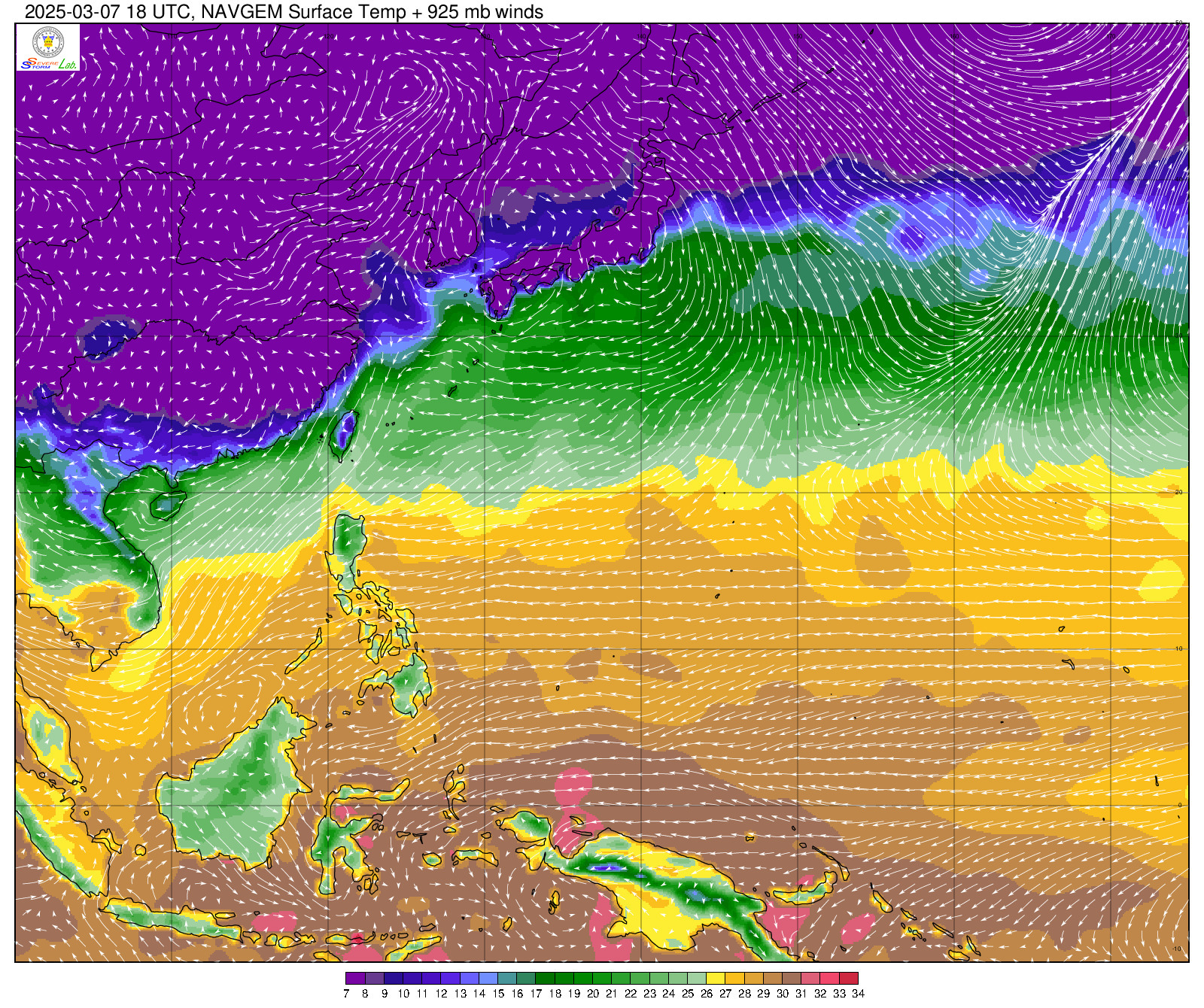The image size is (1204, 1008).
Task: Click the legend label '17'
Action: coord(536,994)
